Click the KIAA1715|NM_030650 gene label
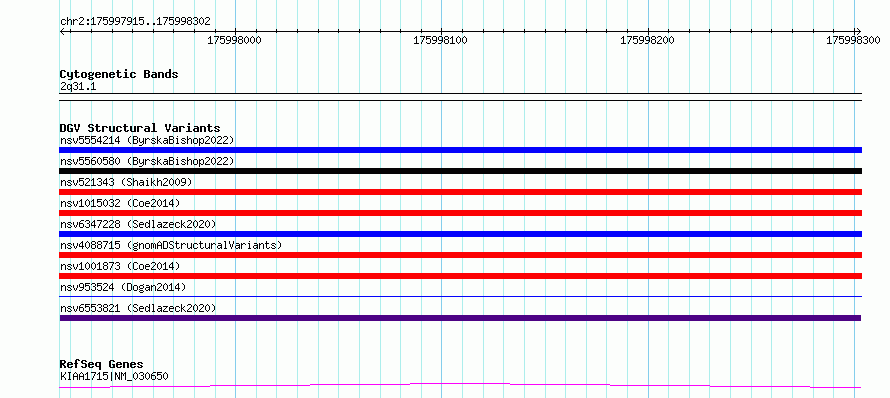The height and width of the screenshot is (398, 890). 114,376
